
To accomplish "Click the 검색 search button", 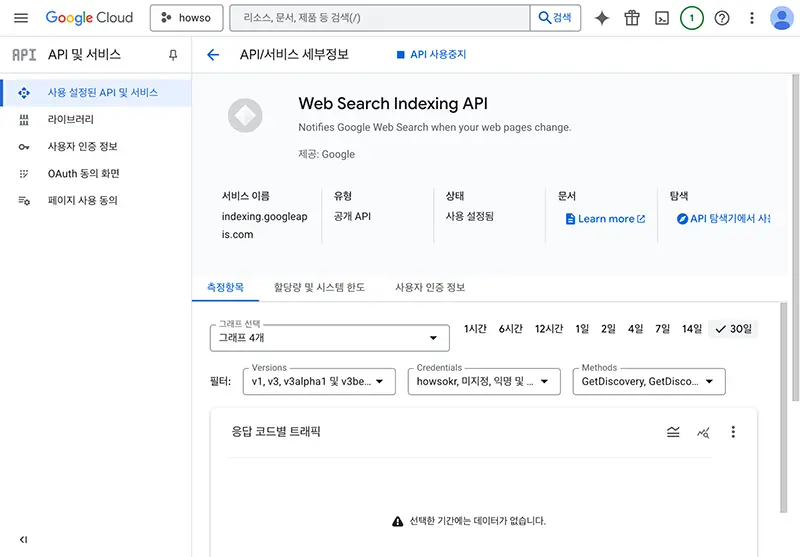I will coord(555,18).
